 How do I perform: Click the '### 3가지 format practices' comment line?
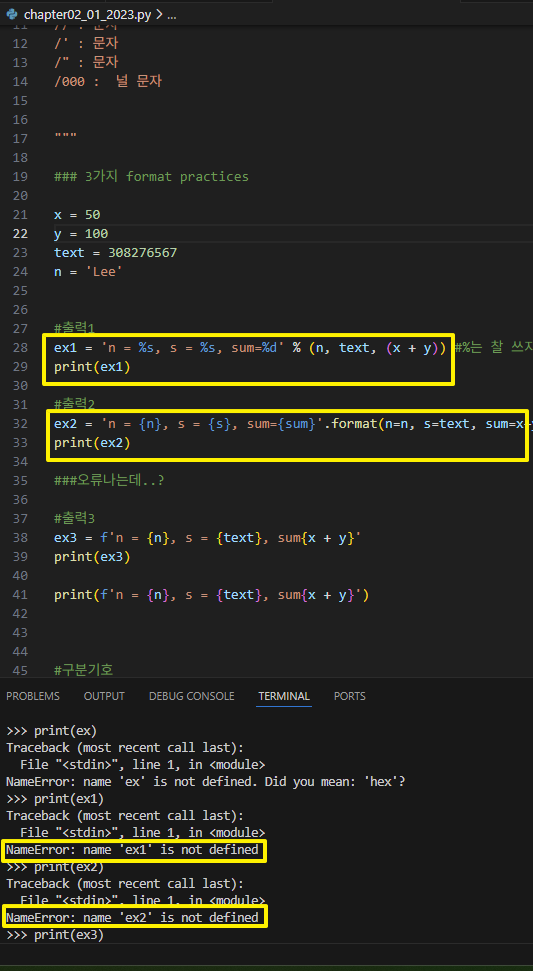(151, 176)
